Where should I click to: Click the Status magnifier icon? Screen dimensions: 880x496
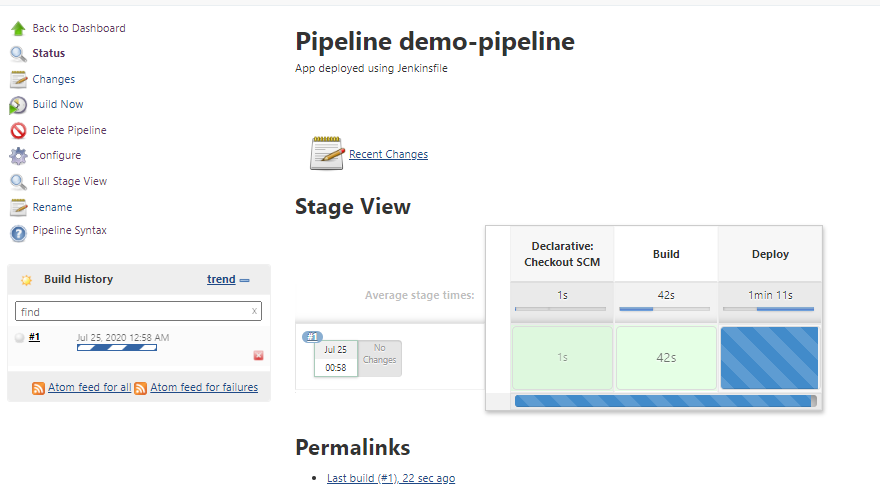(18, 54)
